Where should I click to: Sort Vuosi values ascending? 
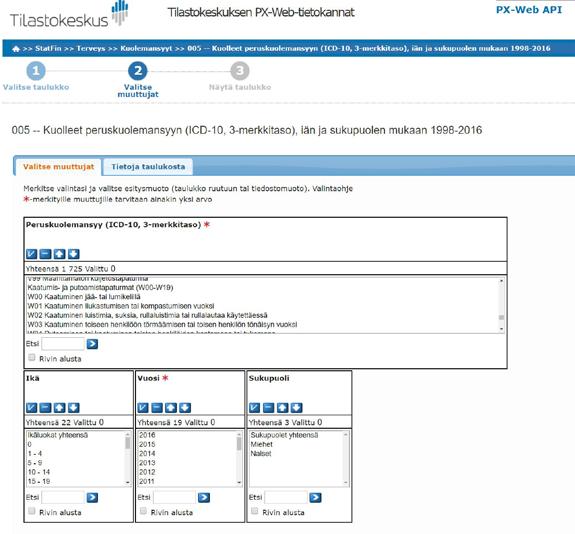171,407
